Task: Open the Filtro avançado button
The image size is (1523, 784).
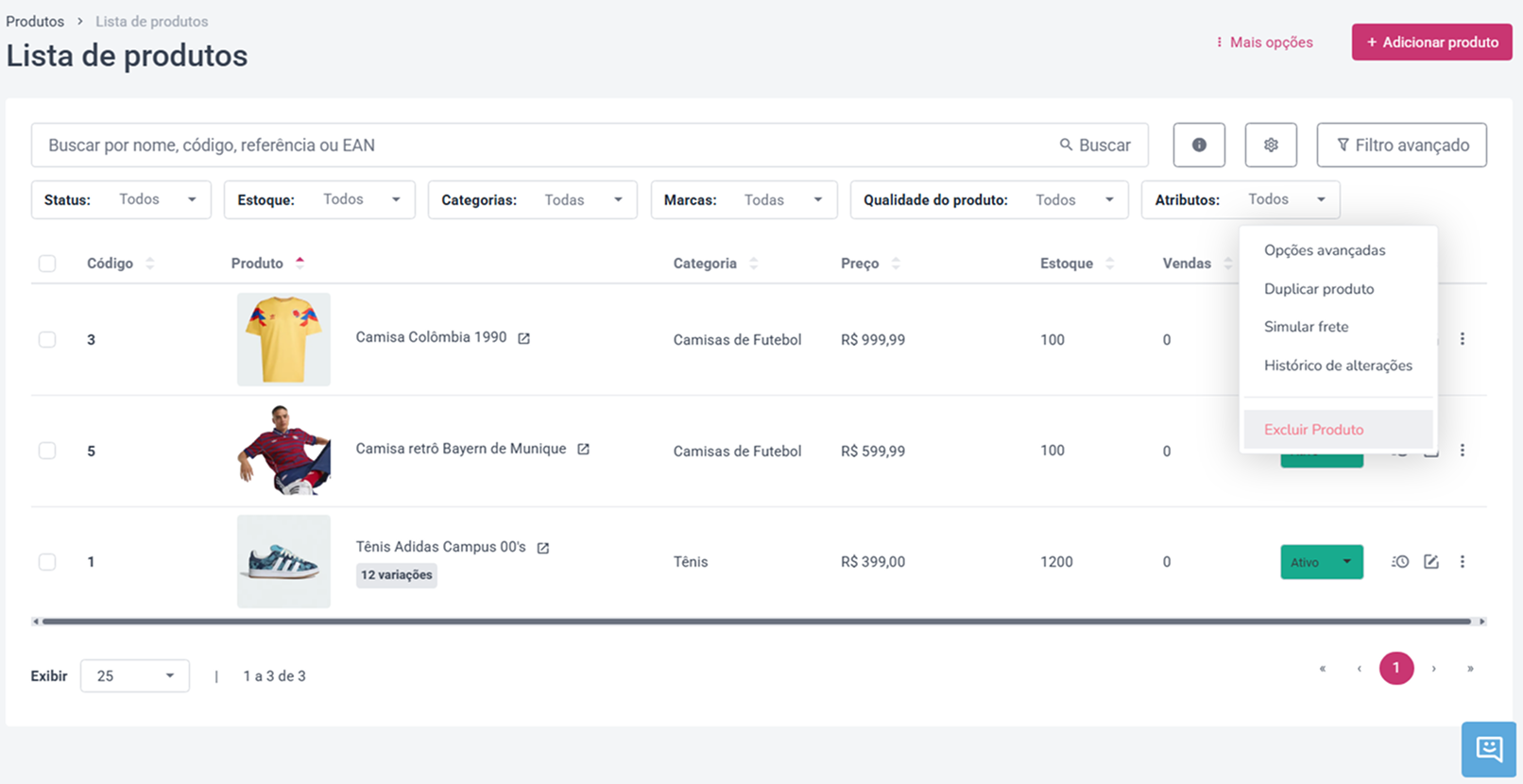Action: 1402,145
